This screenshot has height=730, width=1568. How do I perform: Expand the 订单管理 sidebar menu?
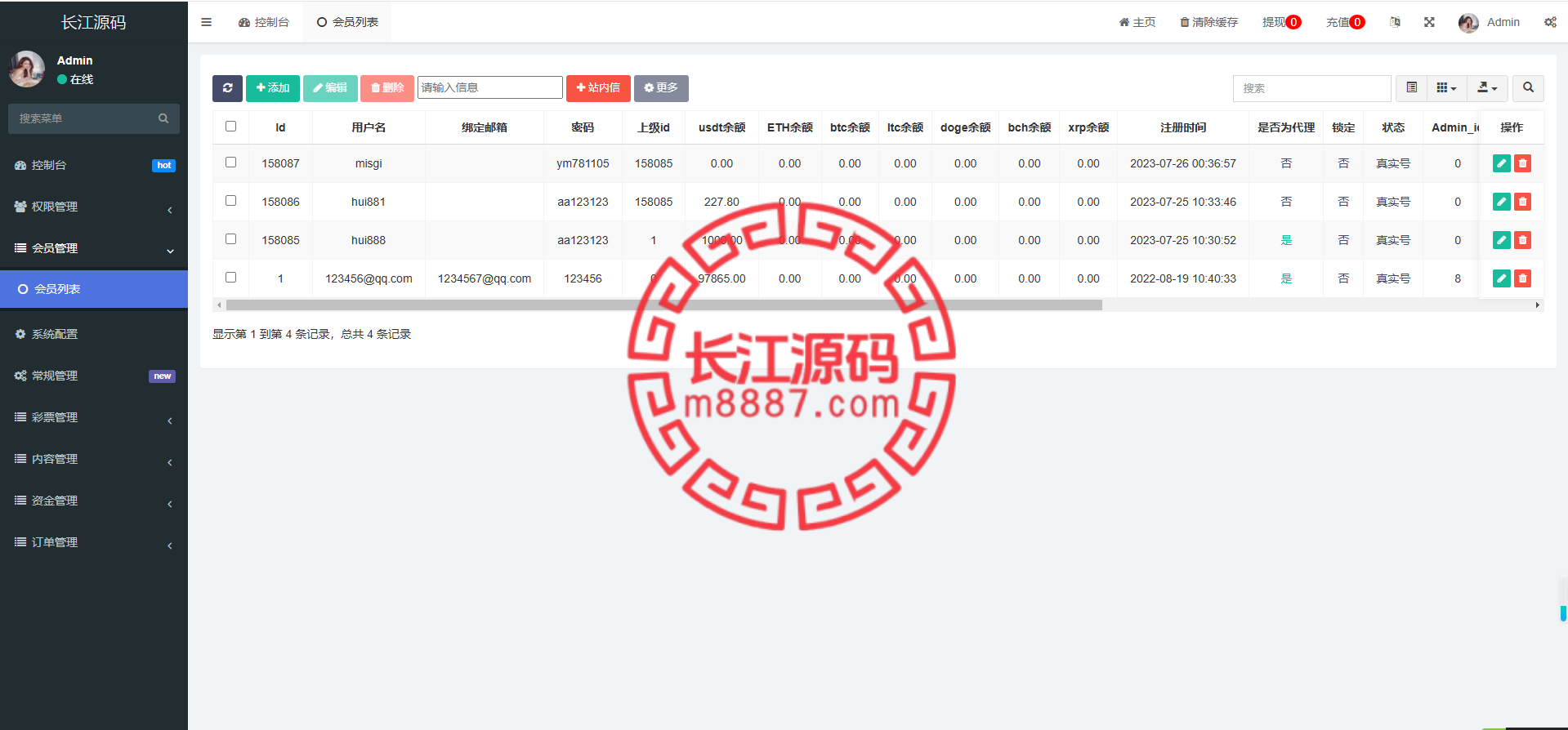(94, 542)
